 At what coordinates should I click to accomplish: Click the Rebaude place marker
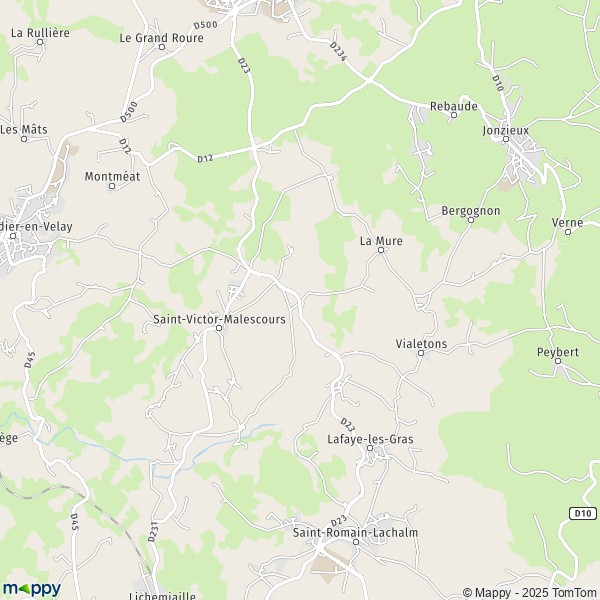(x=454, y=115)
